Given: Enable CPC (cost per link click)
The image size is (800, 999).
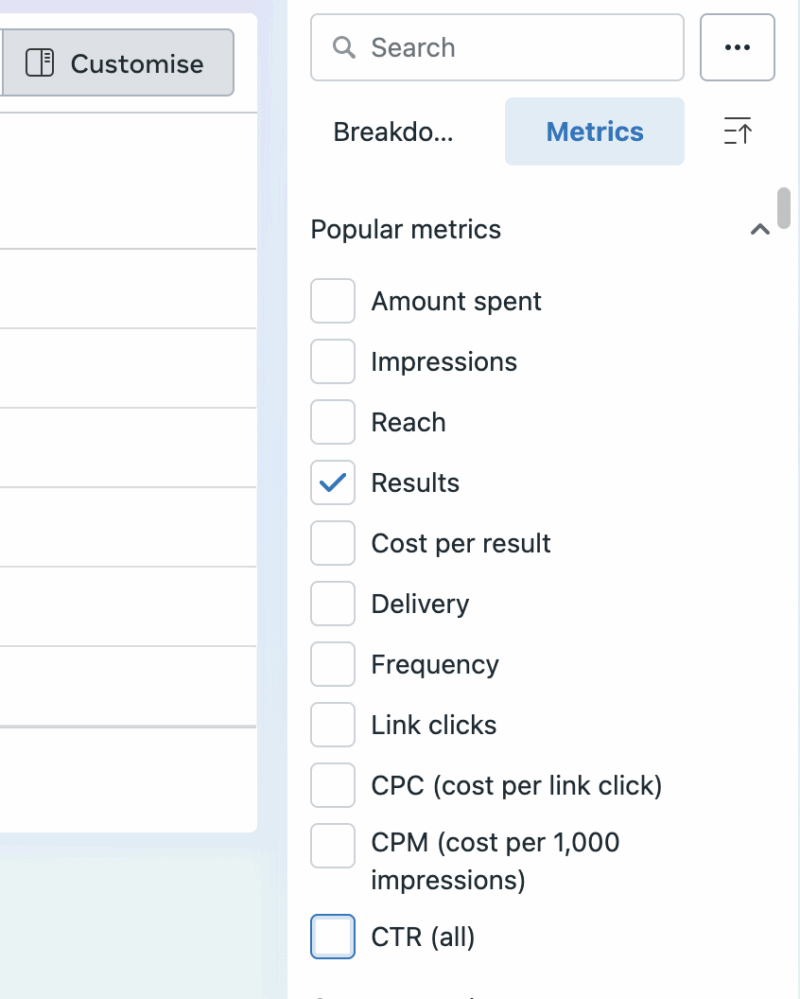Looking at the screenshot, I should pyautogui.click(x=332, y=785).
